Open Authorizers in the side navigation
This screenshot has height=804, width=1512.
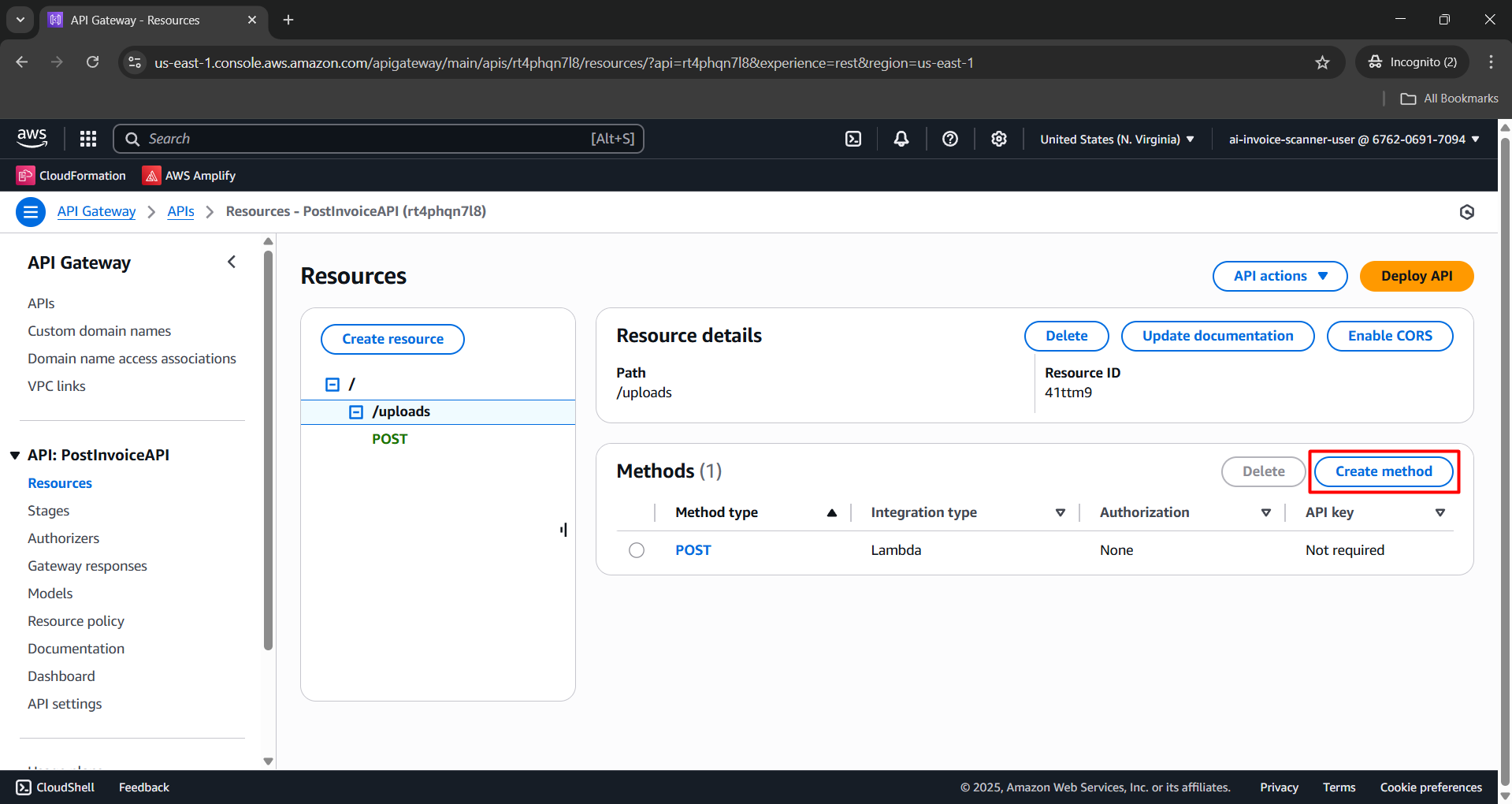coord(64,538)
